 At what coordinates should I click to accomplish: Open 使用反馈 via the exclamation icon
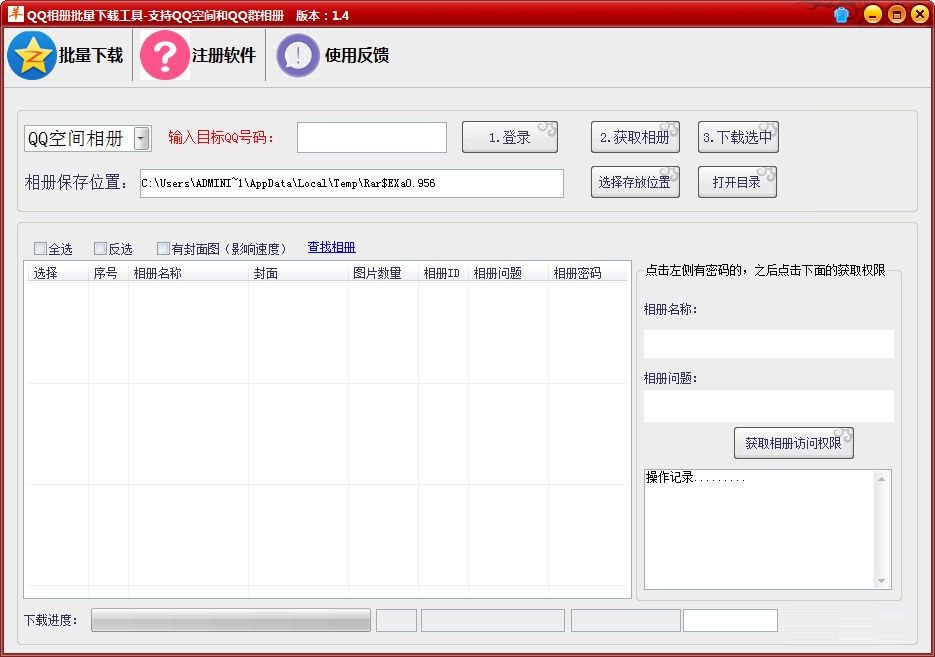point(297,55)
